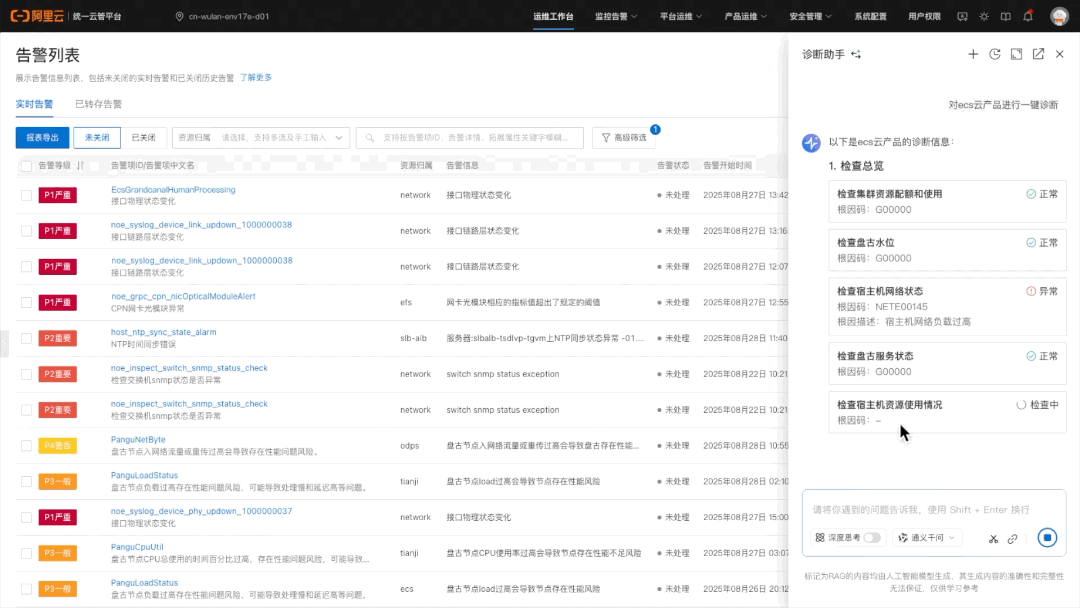The width and height of the screenshot is (1080, 608).
Task: Click the feedback message icon in header
Action: (x=962, y=17)
